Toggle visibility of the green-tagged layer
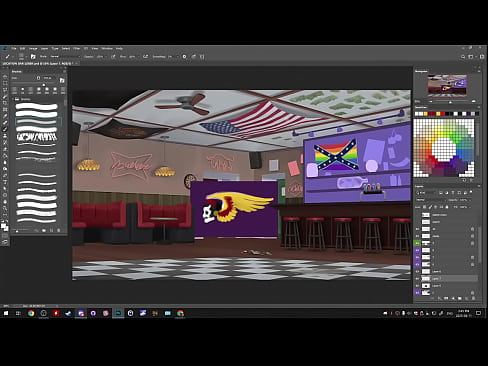Viewport: 488px width, 366px height. point(417,243)
